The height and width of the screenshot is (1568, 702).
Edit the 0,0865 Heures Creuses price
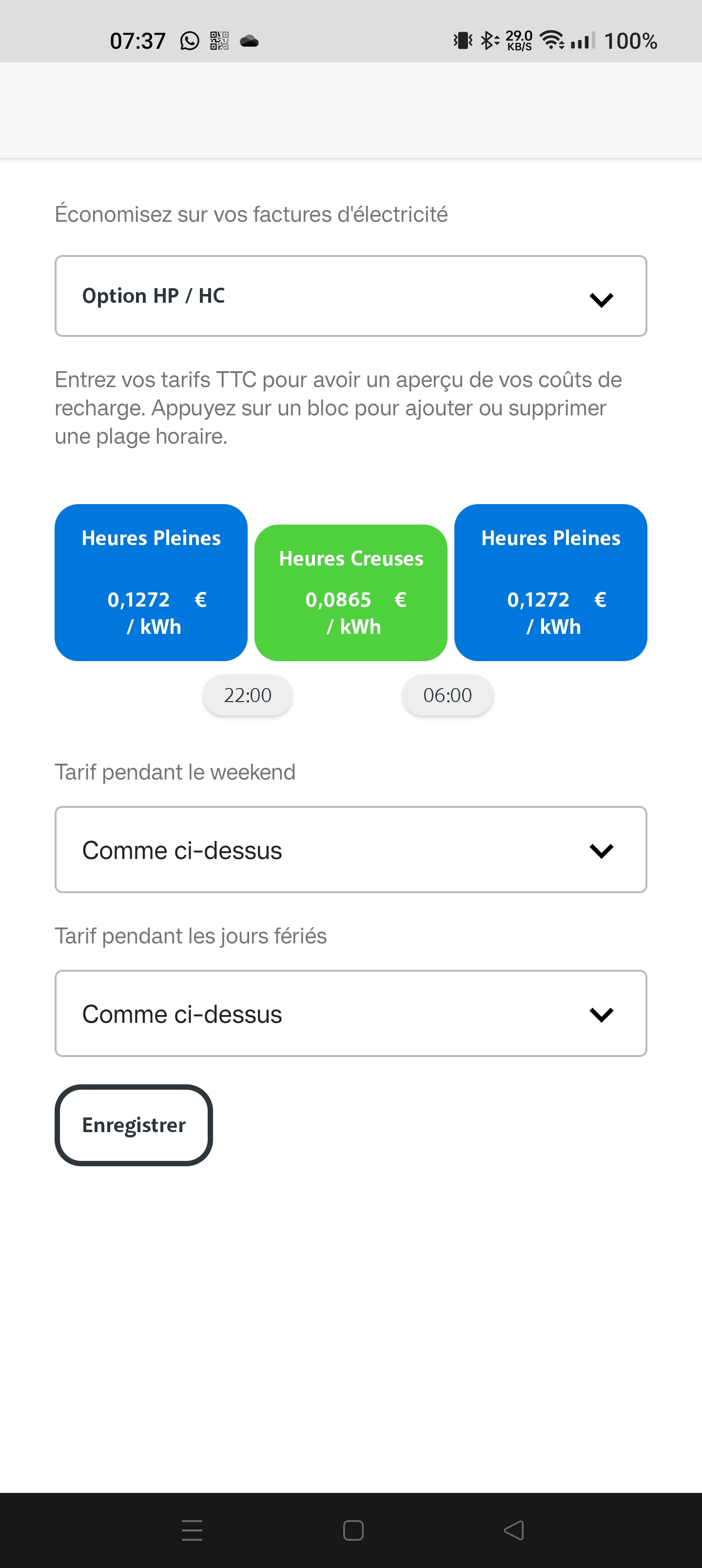pyautogui.click(x=338, y=600)
